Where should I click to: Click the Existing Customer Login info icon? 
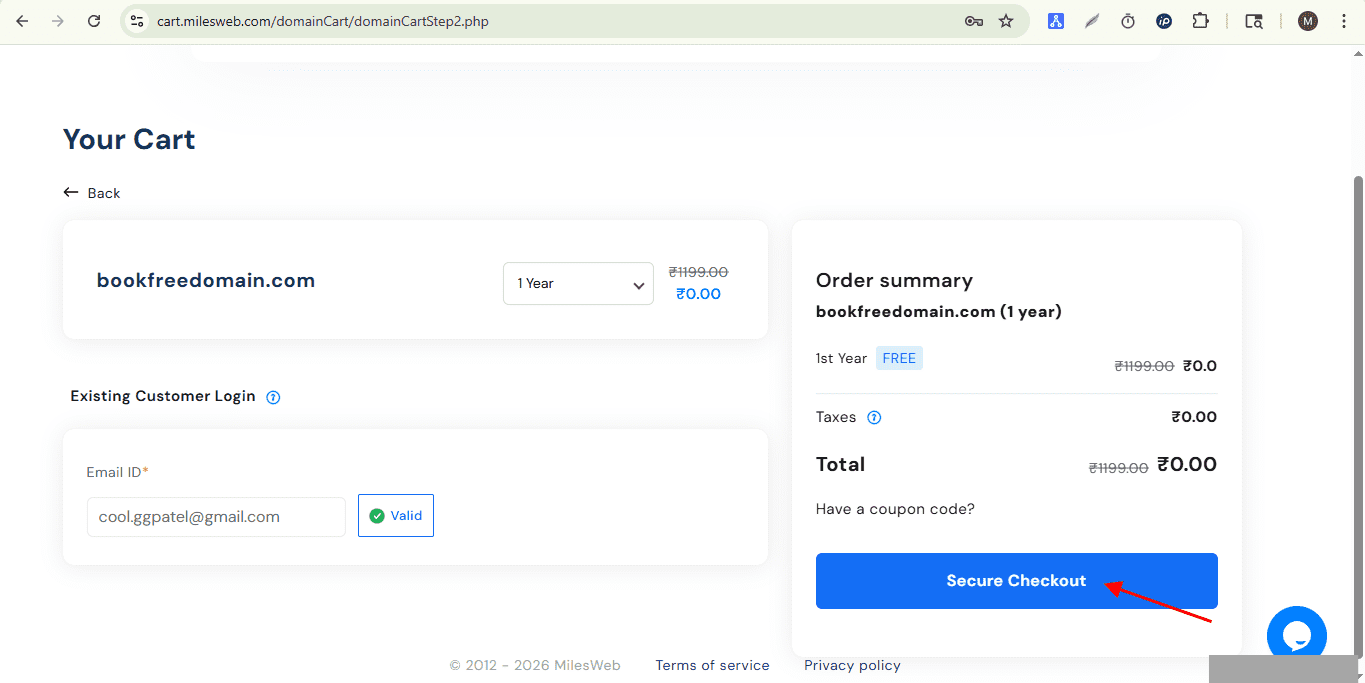tap(273, 397)
